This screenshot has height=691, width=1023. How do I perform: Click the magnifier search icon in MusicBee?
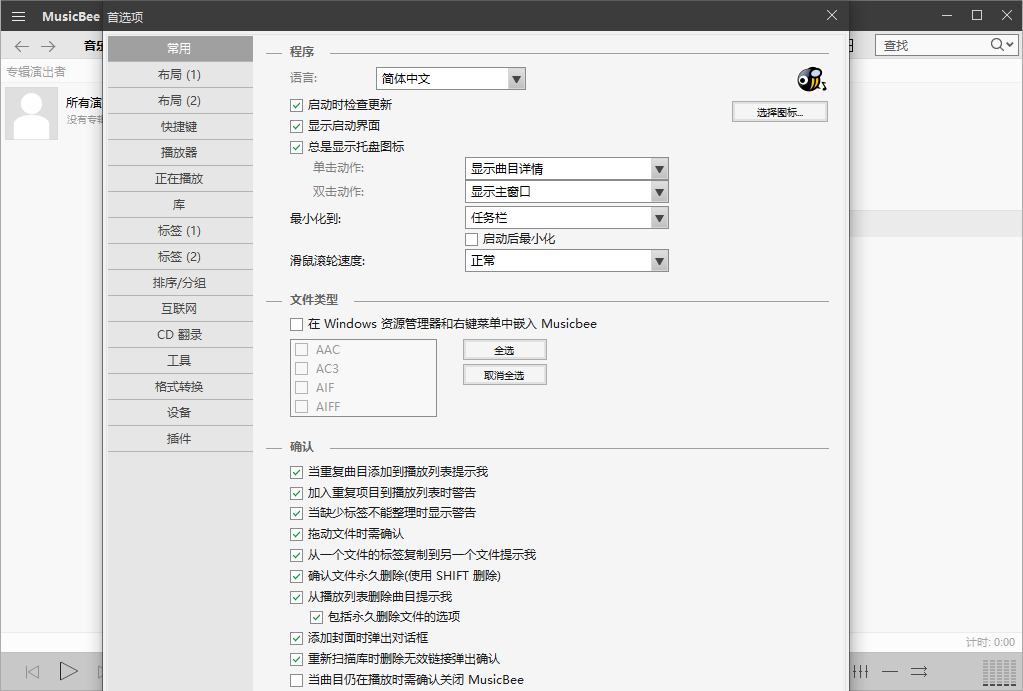point(997,44)
